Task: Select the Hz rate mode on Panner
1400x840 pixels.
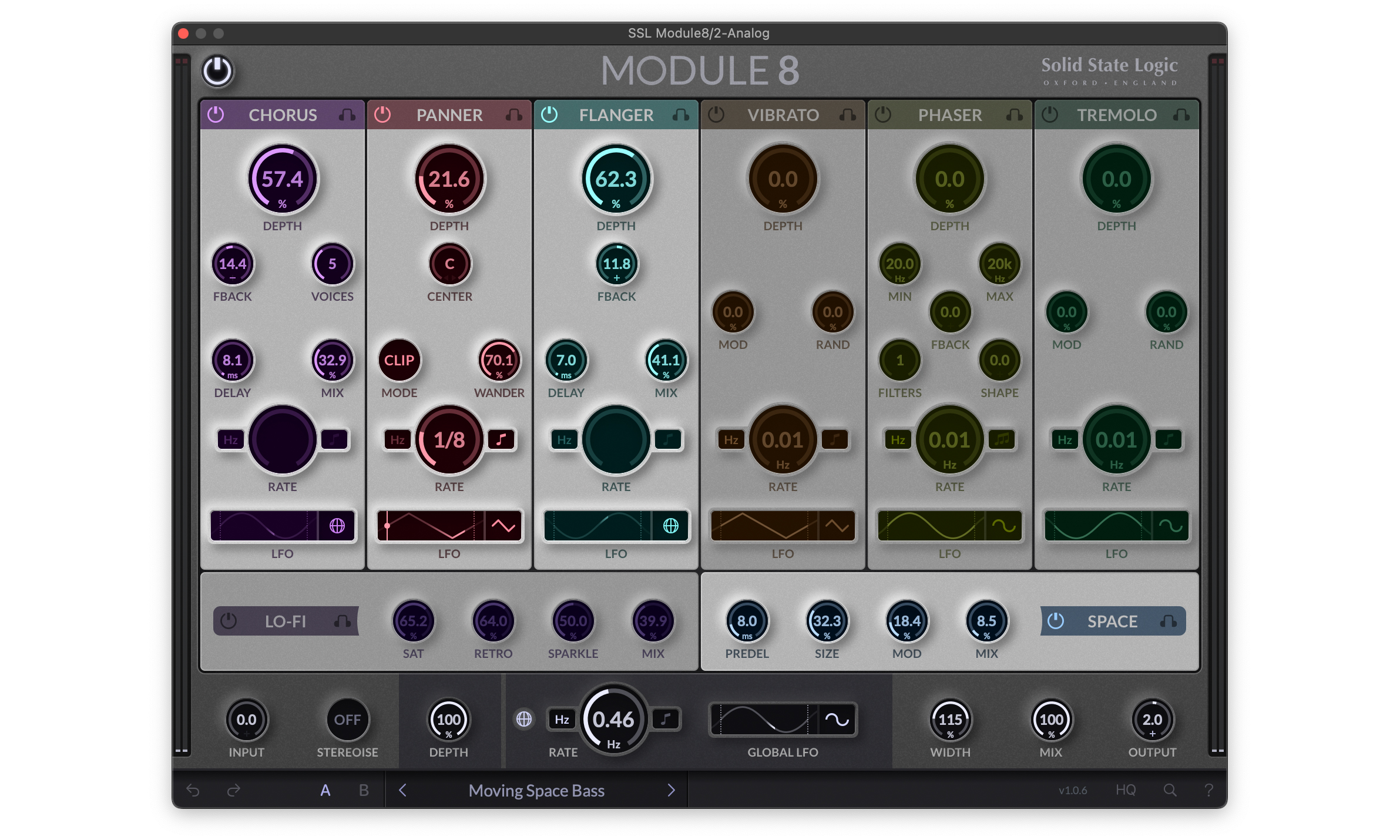Action: [x=398, y=439]
